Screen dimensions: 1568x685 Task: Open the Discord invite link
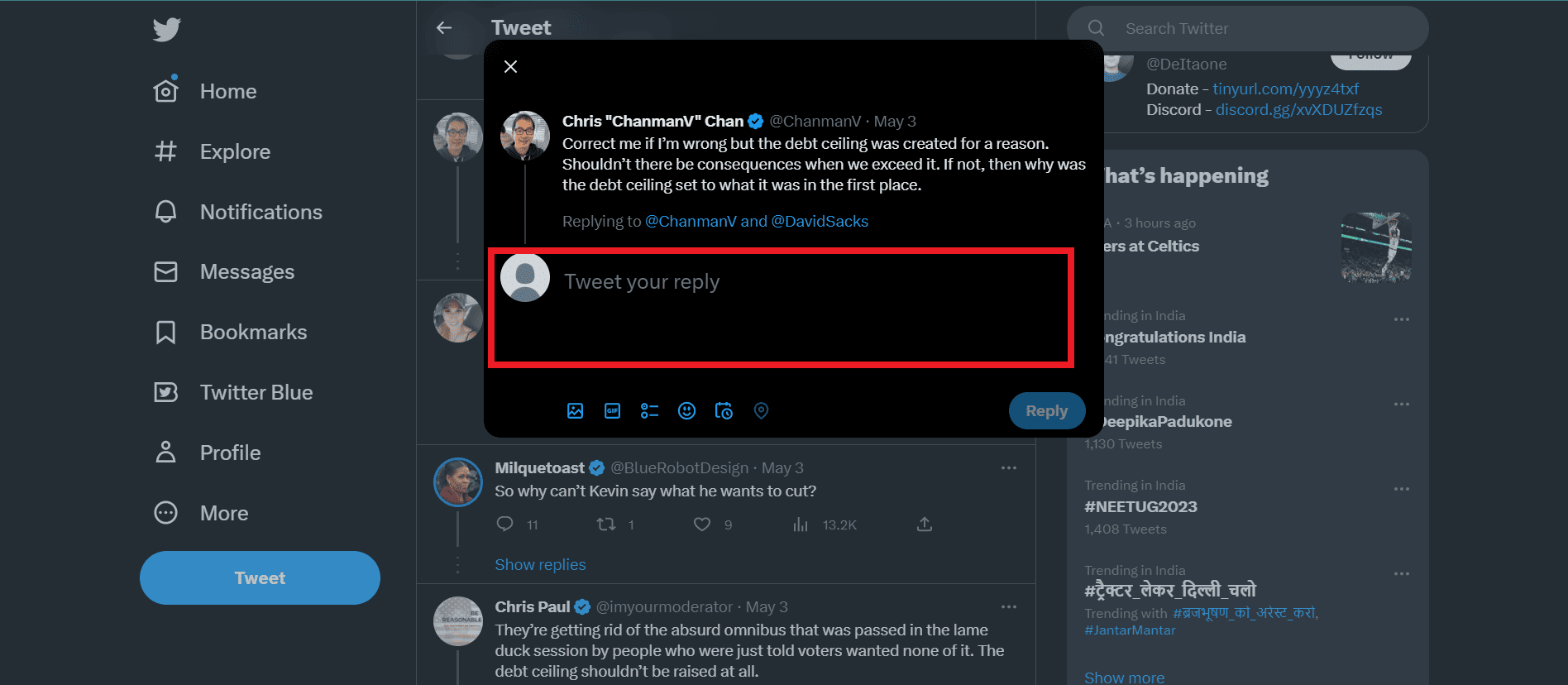pyautogui.click(x=1298, y=109)
